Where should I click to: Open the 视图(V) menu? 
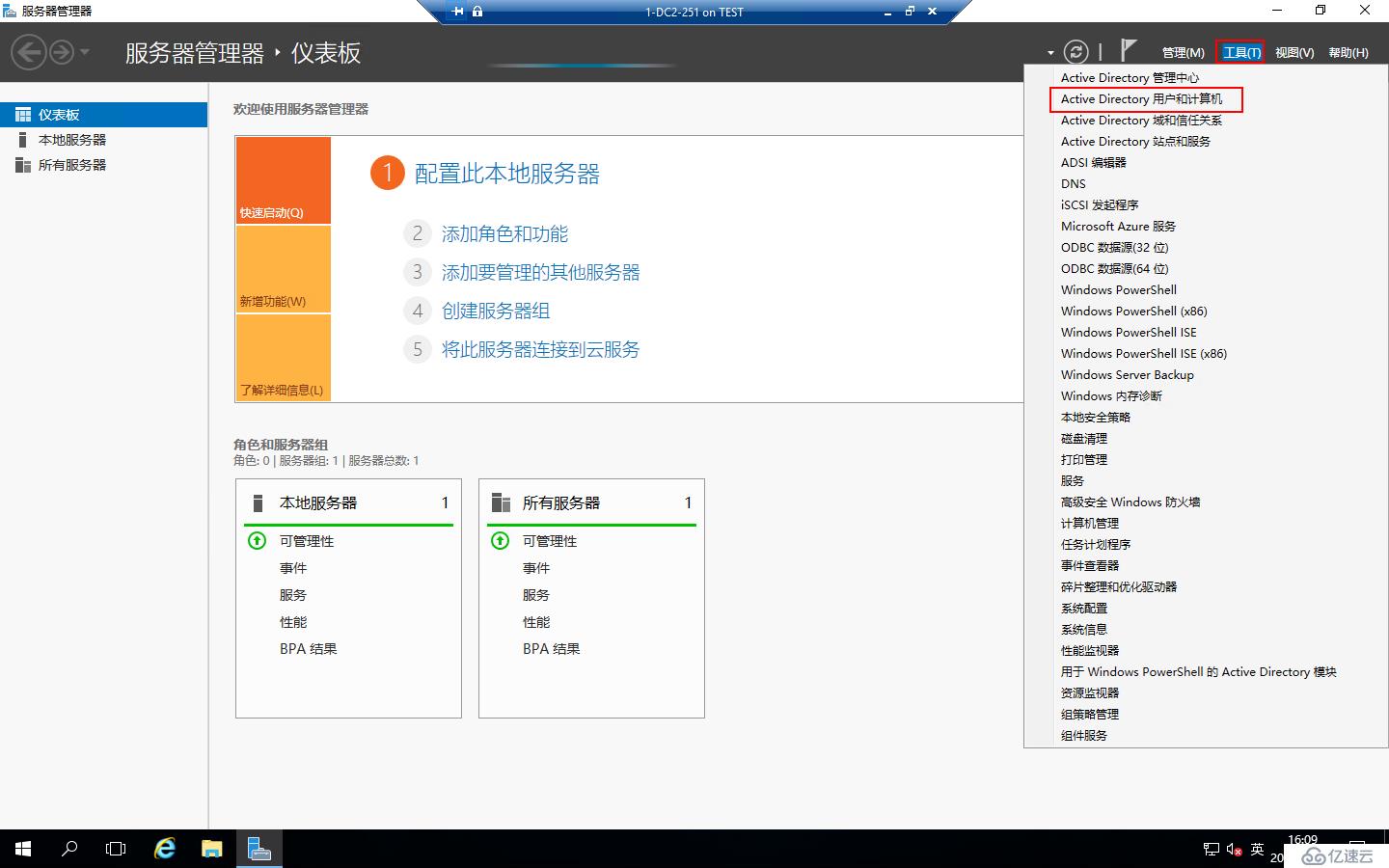point(1294,53)
